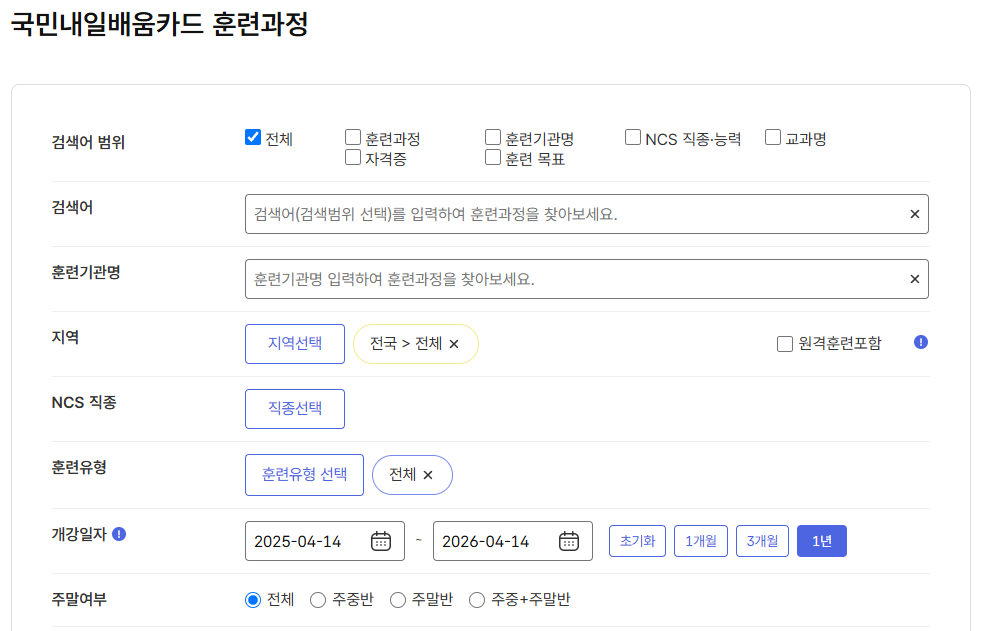Focus the 검색어 keyword input field
This screenshot has height=631, width=985.
pos(587,214)
